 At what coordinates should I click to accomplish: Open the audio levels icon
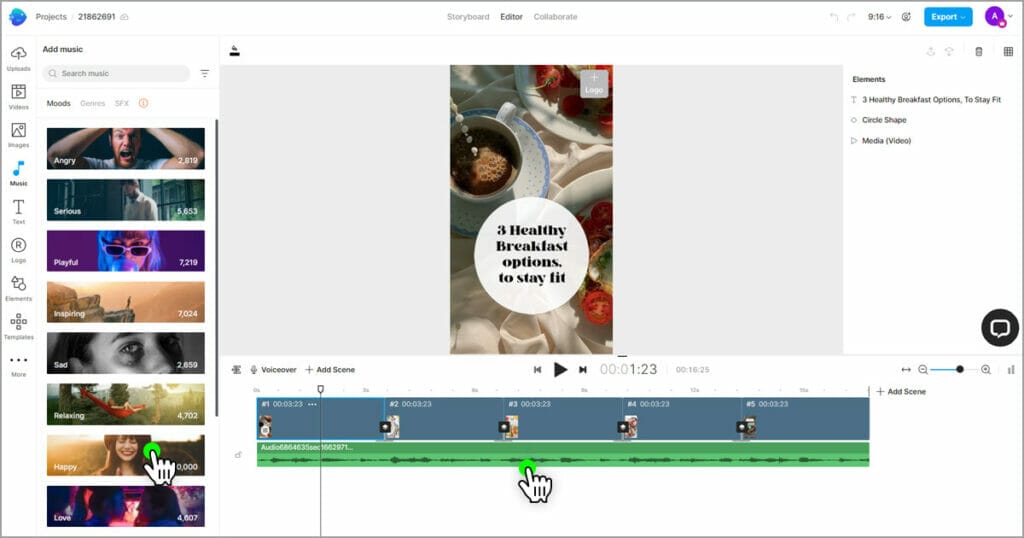click(1010, 370)
